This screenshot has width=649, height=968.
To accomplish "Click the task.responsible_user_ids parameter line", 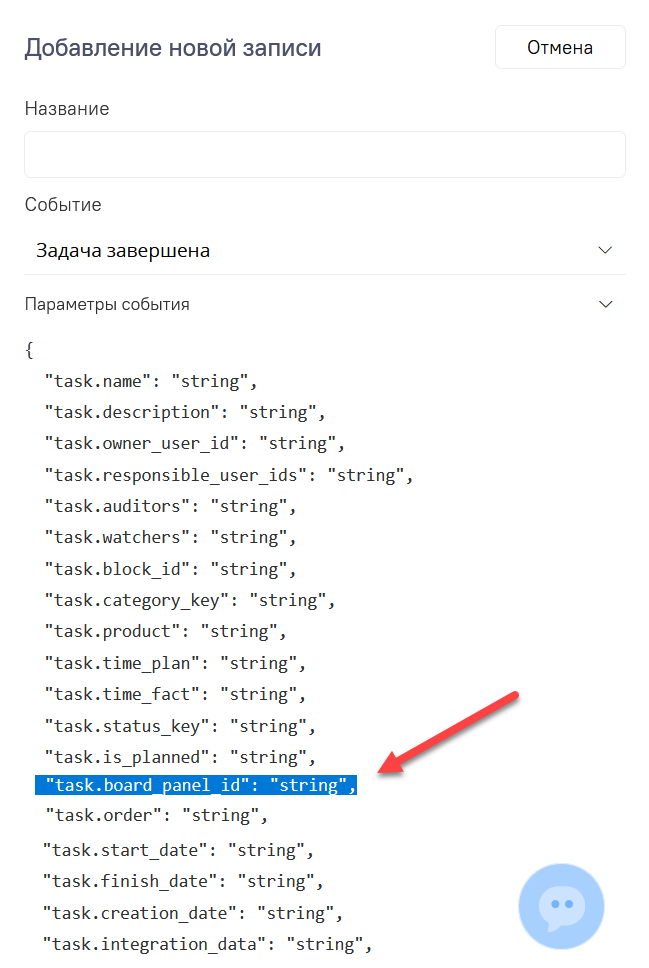I will pos(228,475).
